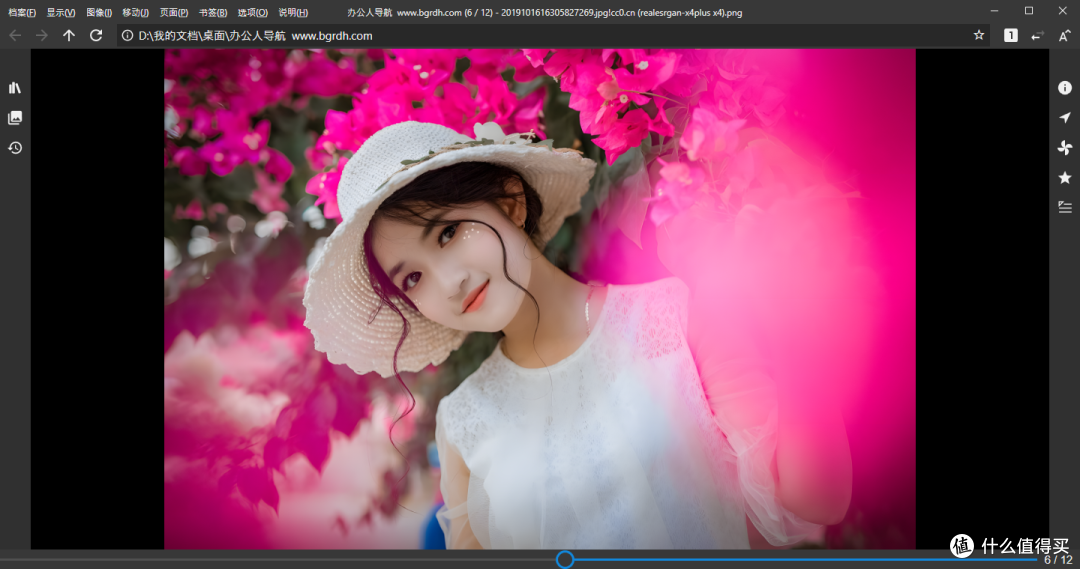Open the 书签(B) menu
The image size is (1080, 569).
(x=213, y=12)
